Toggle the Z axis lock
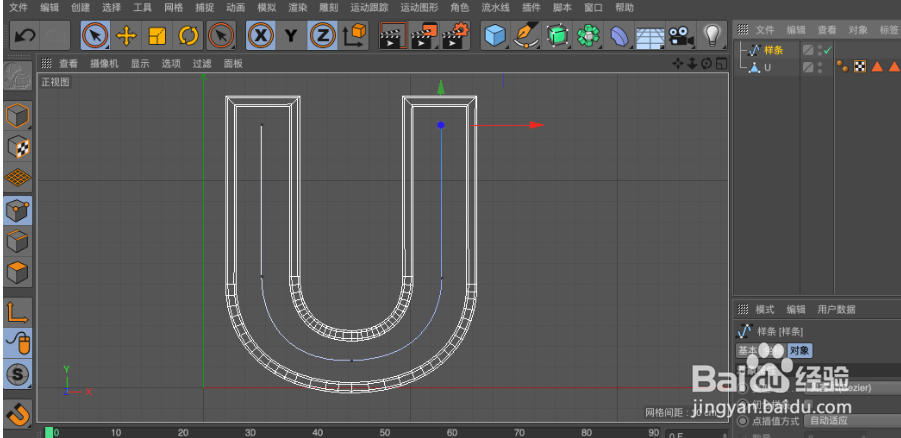 [x=323, y=36]
